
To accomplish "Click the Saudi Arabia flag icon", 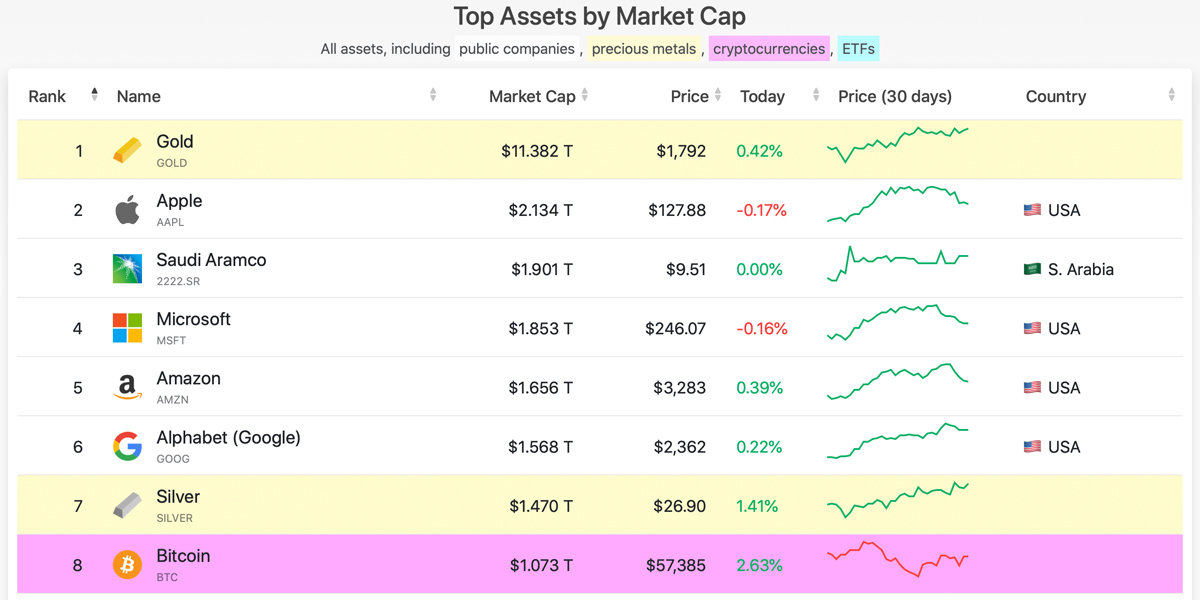I will 1032,269.
